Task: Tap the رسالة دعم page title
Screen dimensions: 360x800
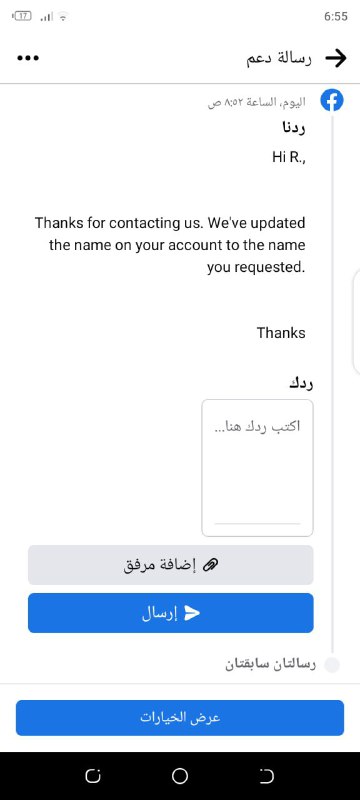Action: tap(279, 58)
